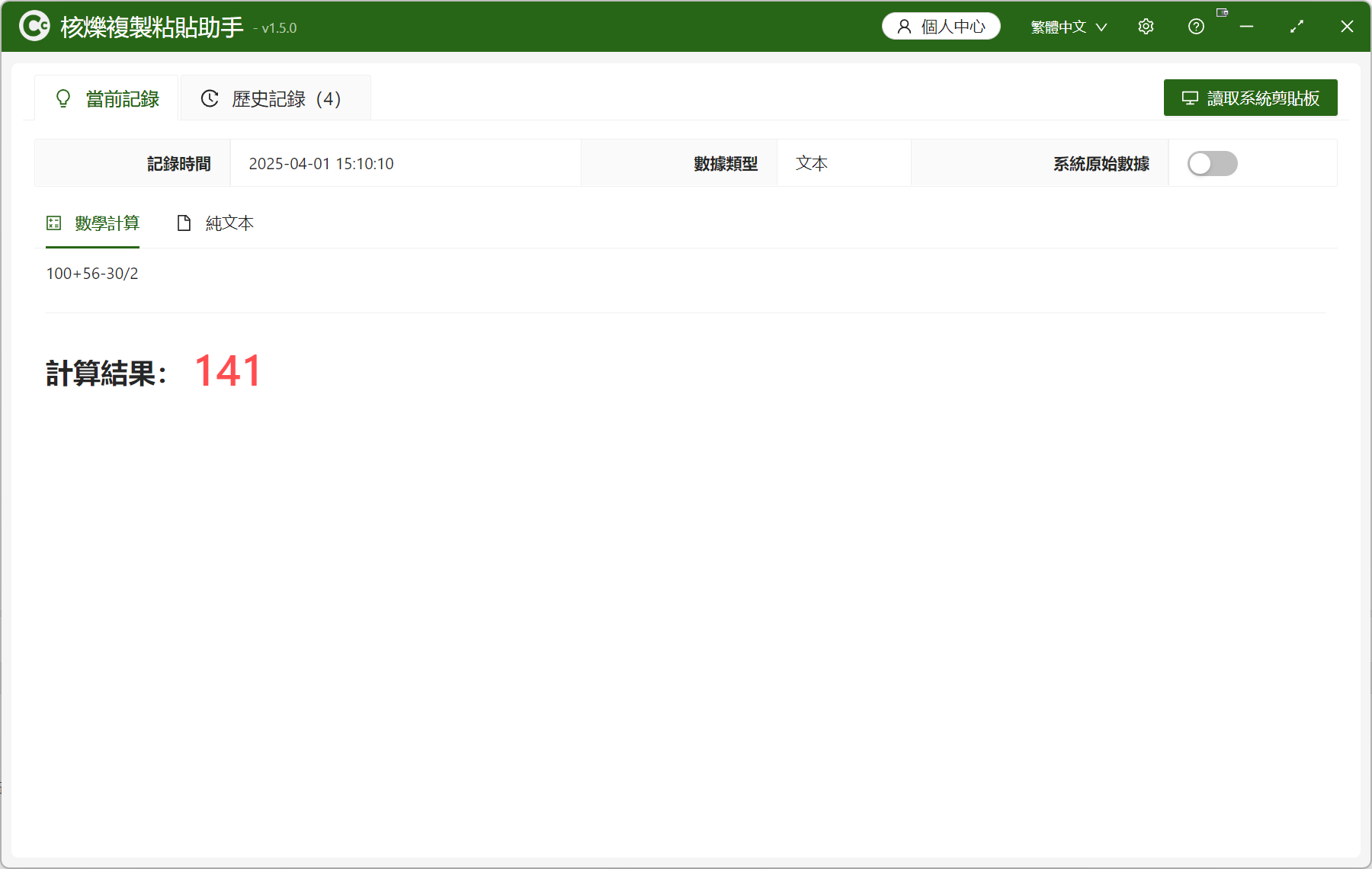Click 讀取系統剪貼板 button

(1250, 98)
